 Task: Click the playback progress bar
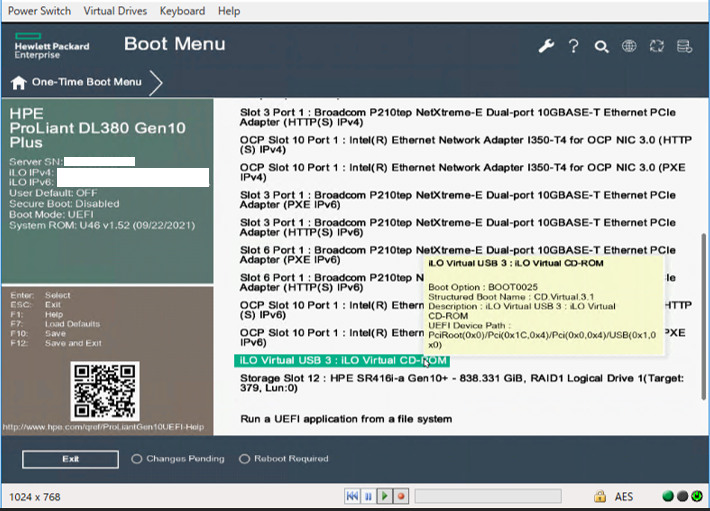tap(488, 497)
